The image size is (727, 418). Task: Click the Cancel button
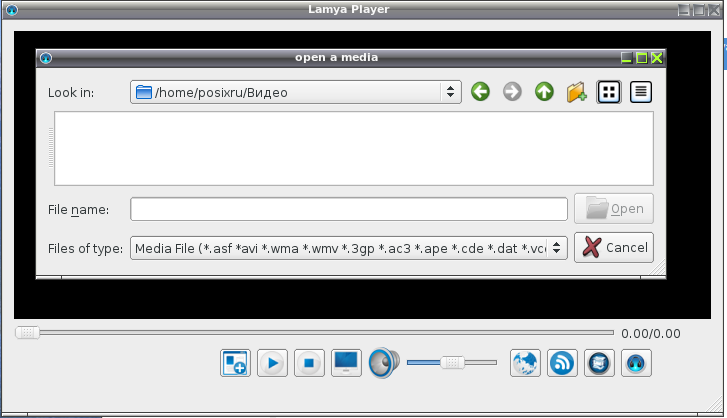point(614,247)
